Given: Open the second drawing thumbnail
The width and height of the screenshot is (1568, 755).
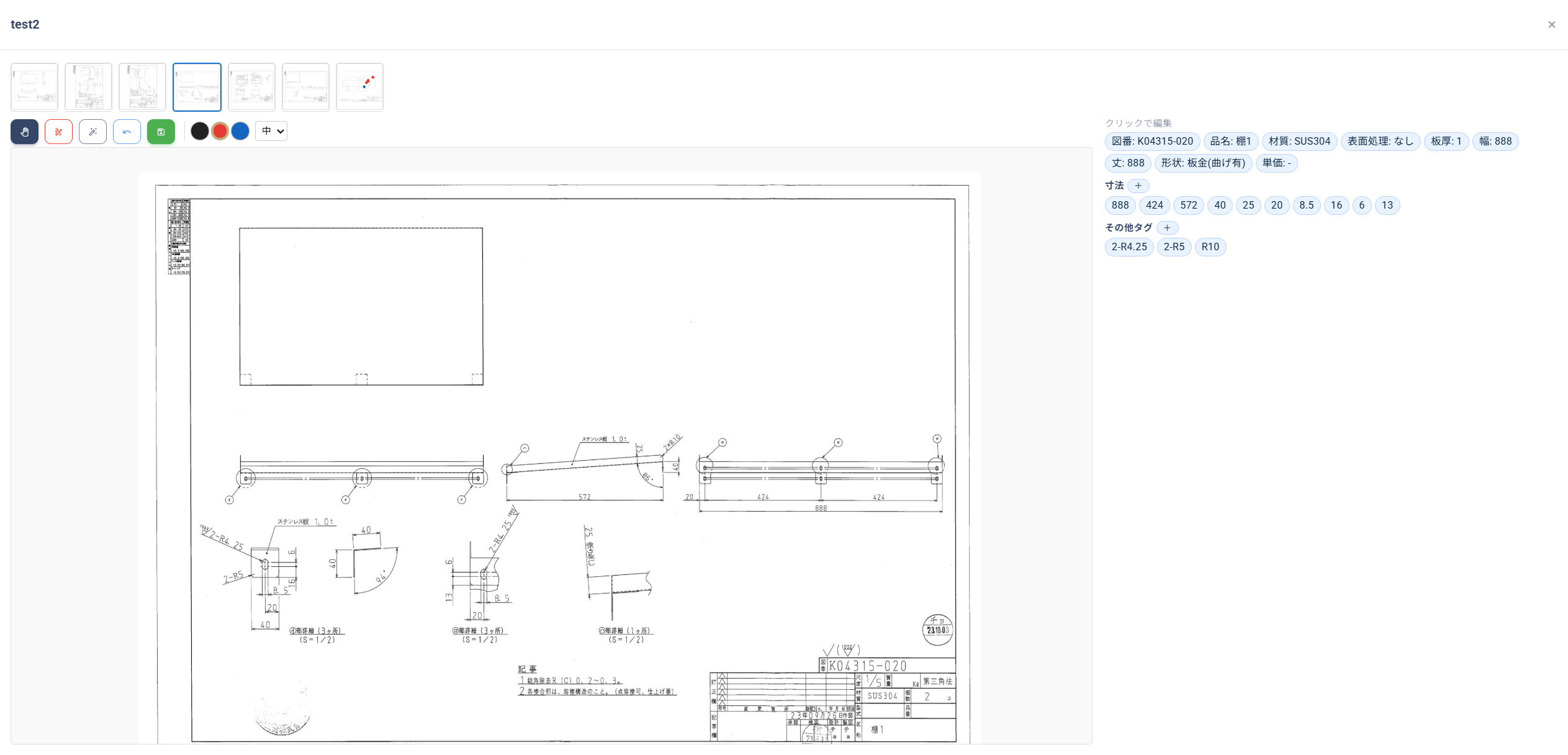Looking at the screenshot, I should click(x=89, y=87).
